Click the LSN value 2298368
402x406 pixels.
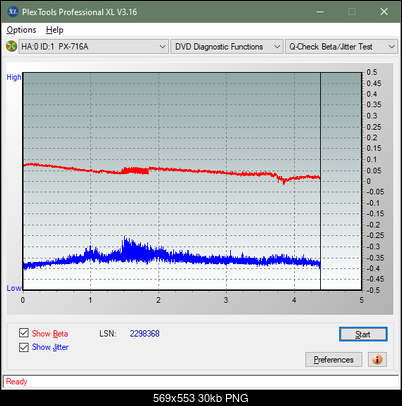click(x=145, y=334)
